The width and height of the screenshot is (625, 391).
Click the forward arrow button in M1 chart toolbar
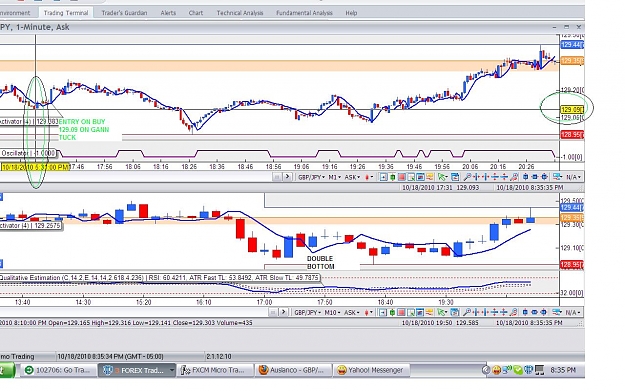[x=288, y=177]
